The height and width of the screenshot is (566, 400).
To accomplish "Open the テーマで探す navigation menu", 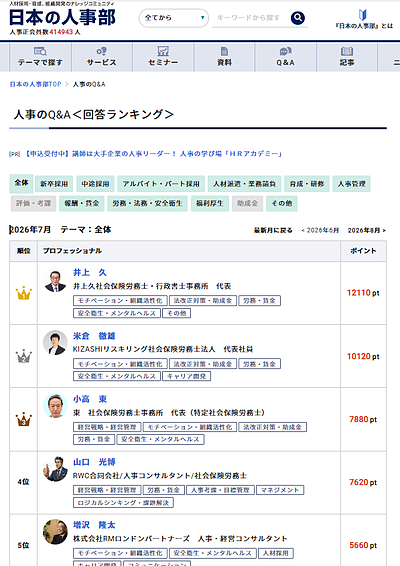I will 40,57.
